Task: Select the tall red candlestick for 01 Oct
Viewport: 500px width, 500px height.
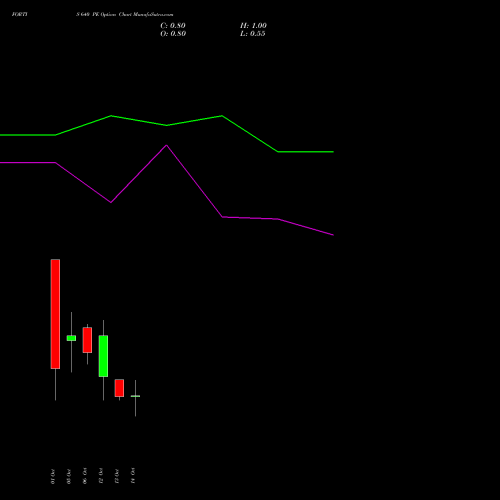Action: click(55, 314)
